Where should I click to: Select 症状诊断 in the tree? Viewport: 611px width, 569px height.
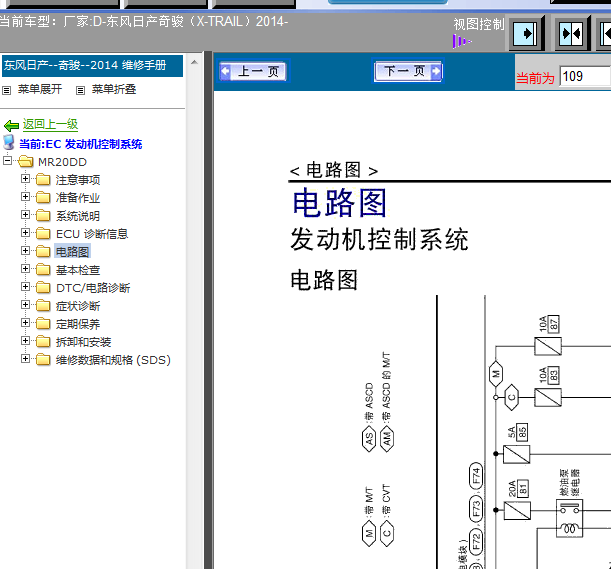(x=78, y=306)
